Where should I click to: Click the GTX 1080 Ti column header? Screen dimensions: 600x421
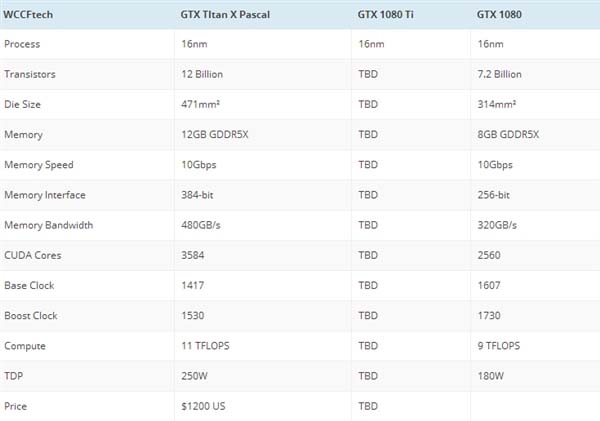click(388, 15)
